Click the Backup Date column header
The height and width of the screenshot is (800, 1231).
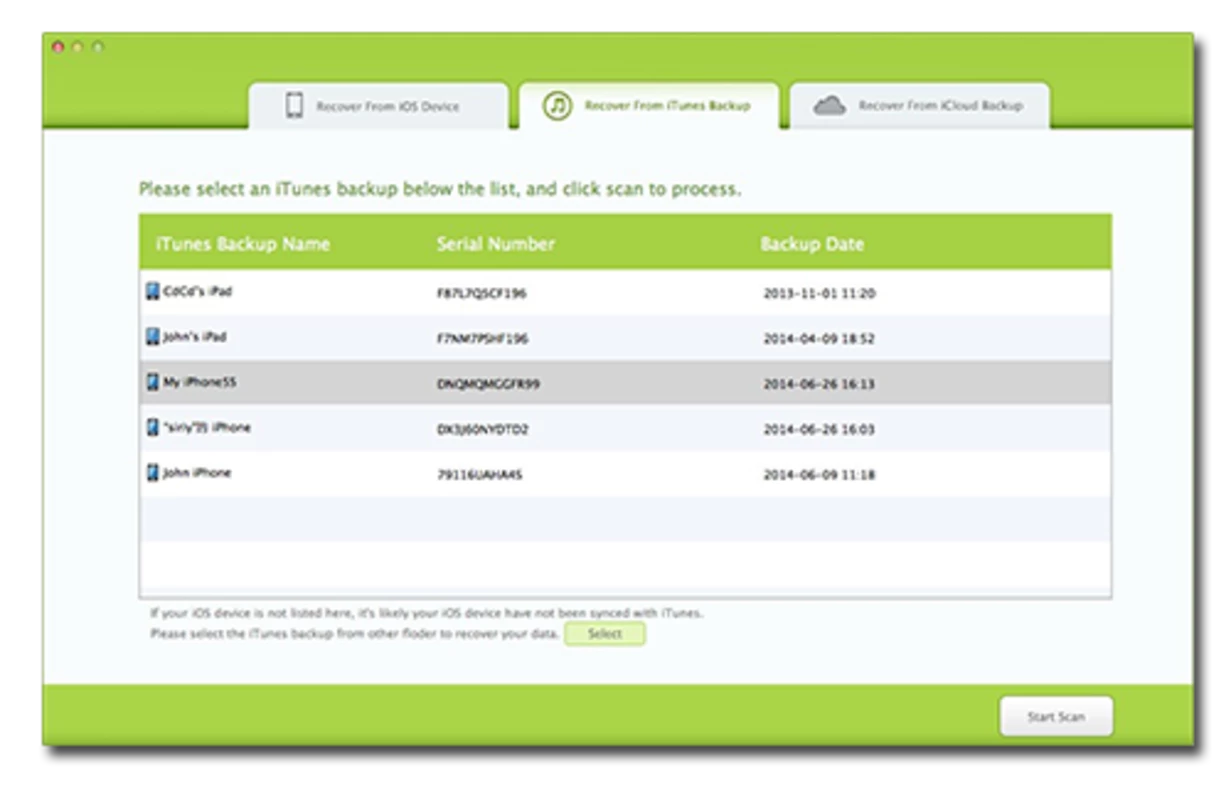[x=812, y=244]
